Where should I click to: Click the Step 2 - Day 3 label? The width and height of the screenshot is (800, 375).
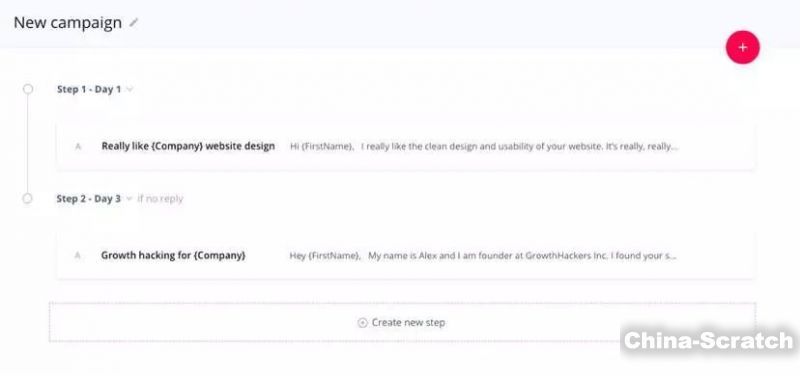[88, 198]
